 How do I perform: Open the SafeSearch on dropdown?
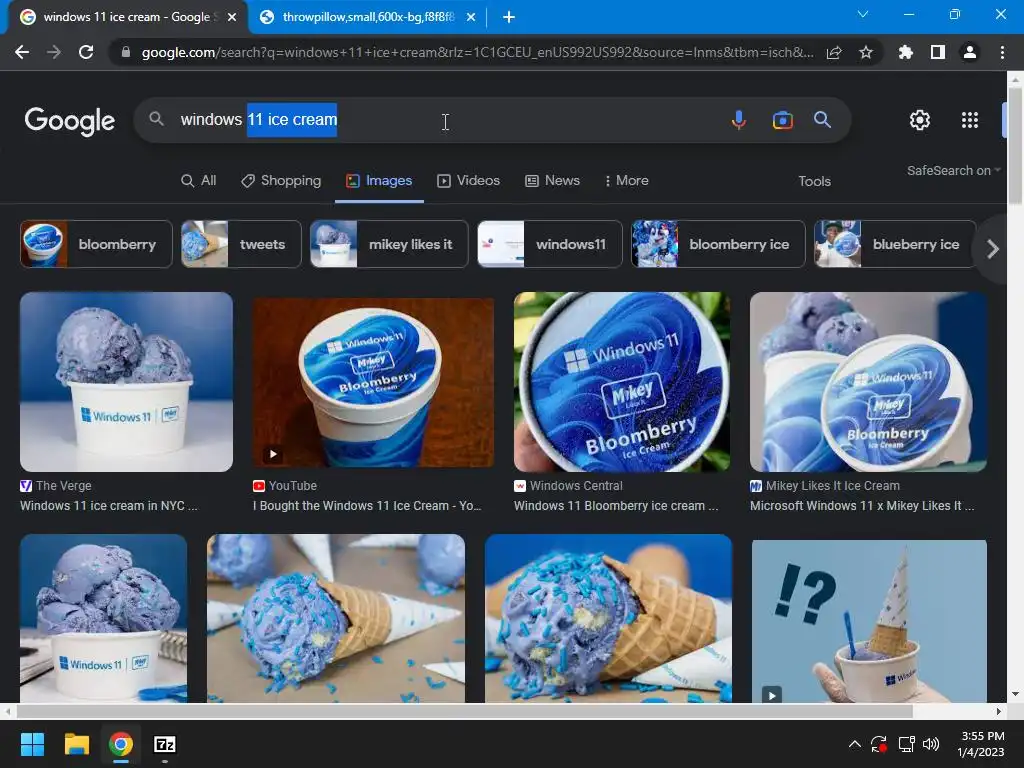[953, 170]
